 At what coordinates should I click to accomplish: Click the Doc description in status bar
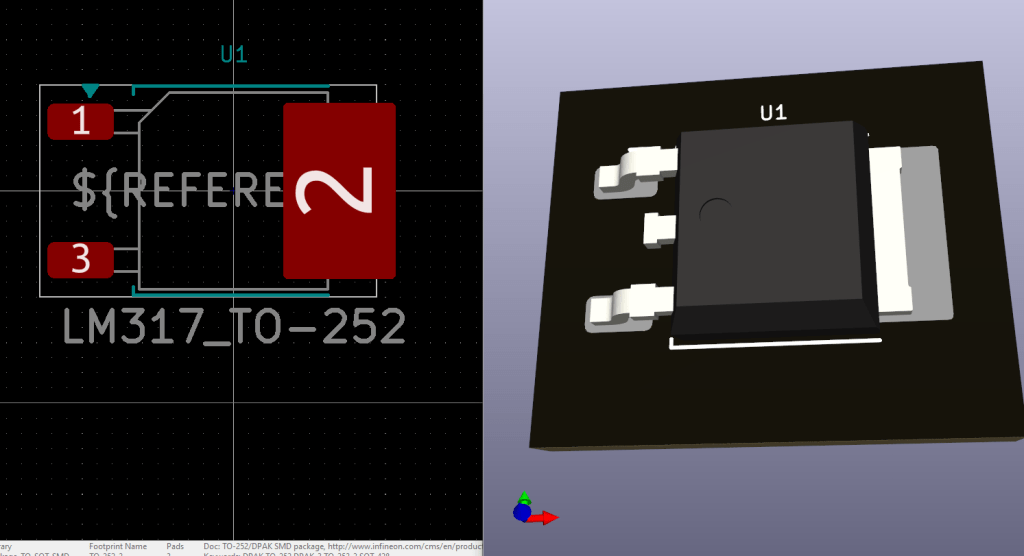coord(340,547)
